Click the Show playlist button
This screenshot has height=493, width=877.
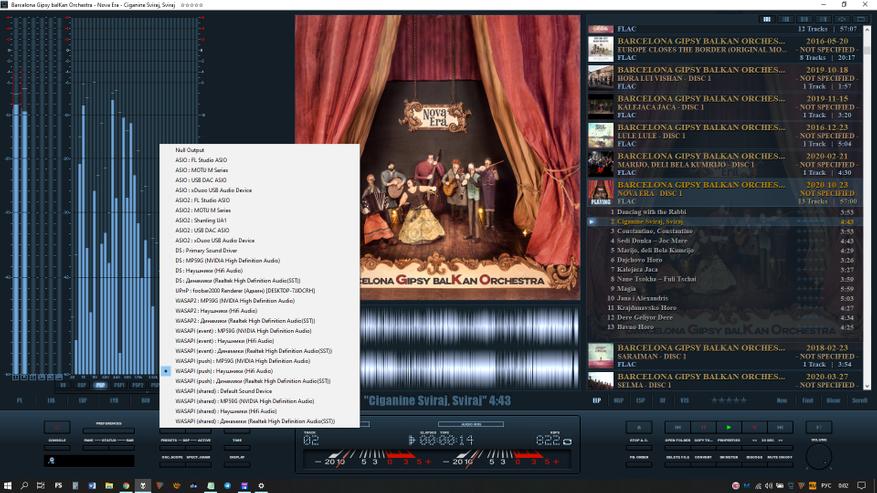(834, 401)
